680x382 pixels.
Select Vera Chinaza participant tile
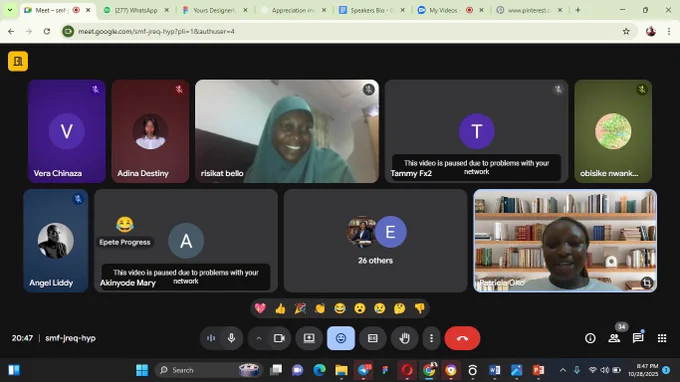(66, 131)
